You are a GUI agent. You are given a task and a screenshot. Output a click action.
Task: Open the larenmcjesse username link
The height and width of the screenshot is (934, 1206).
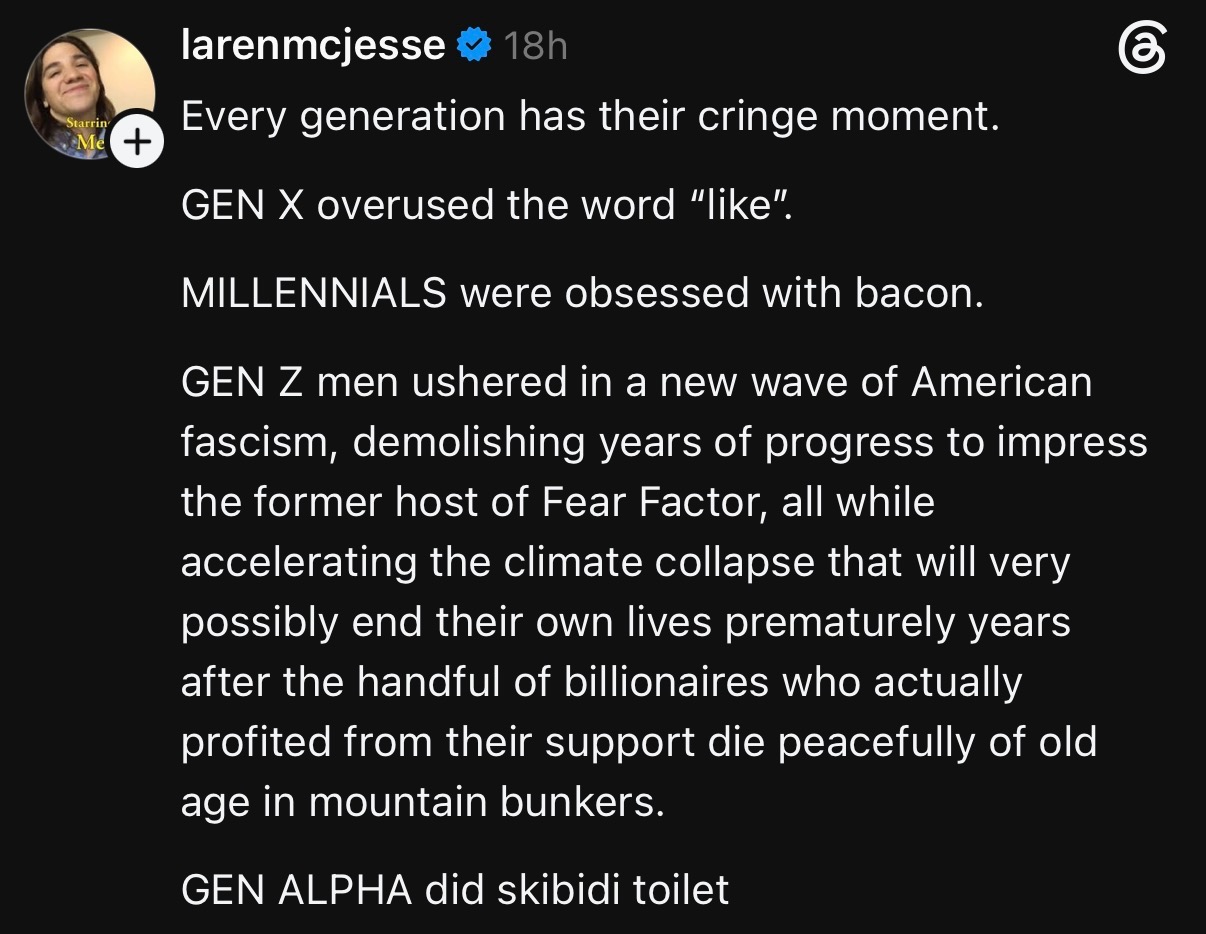(313, 46)
